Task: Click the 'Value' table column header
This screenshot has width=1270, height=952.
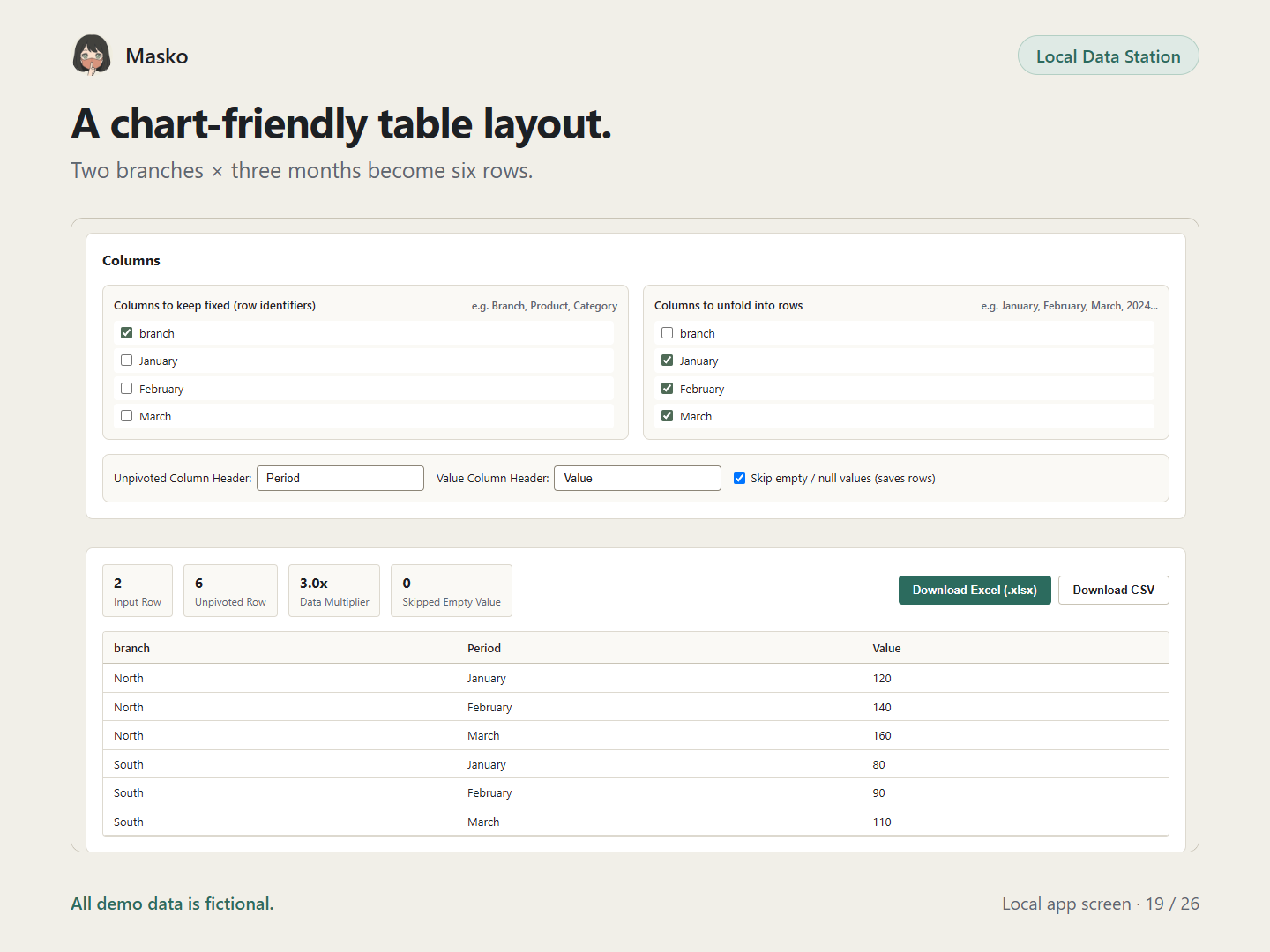Action: point(887,648)
